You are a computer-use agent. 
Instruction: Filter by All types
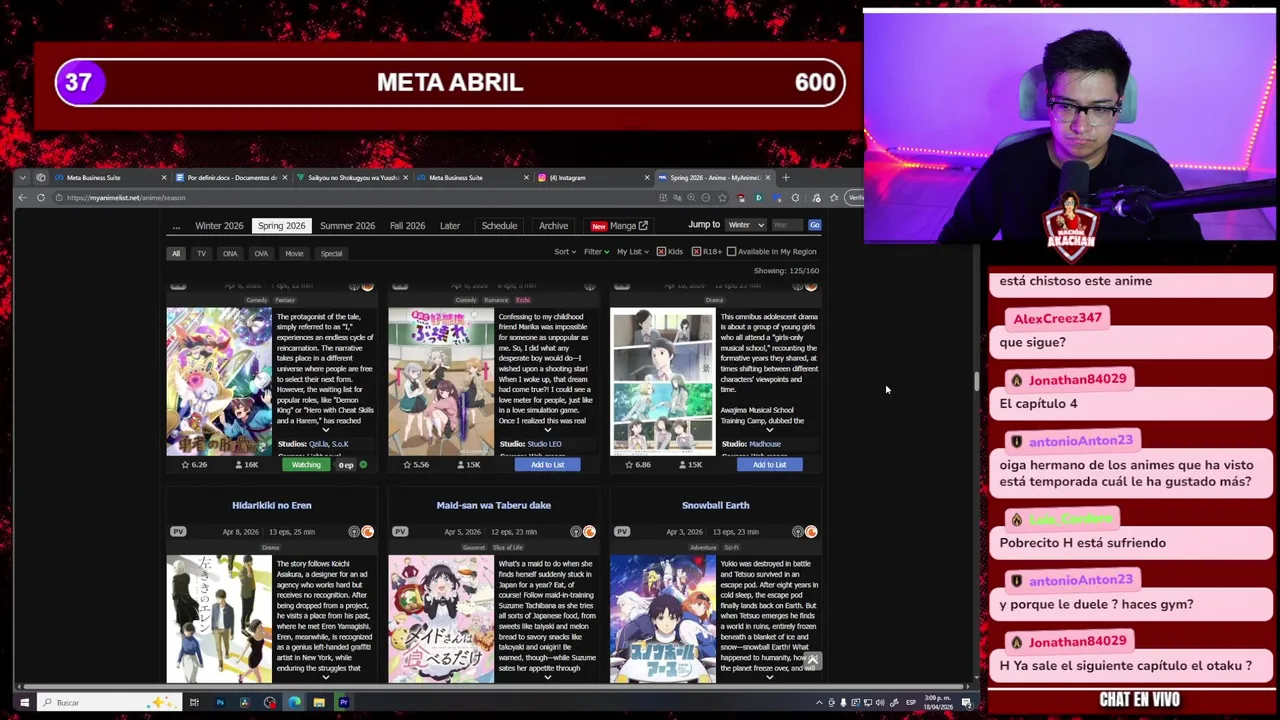(176, 253)
